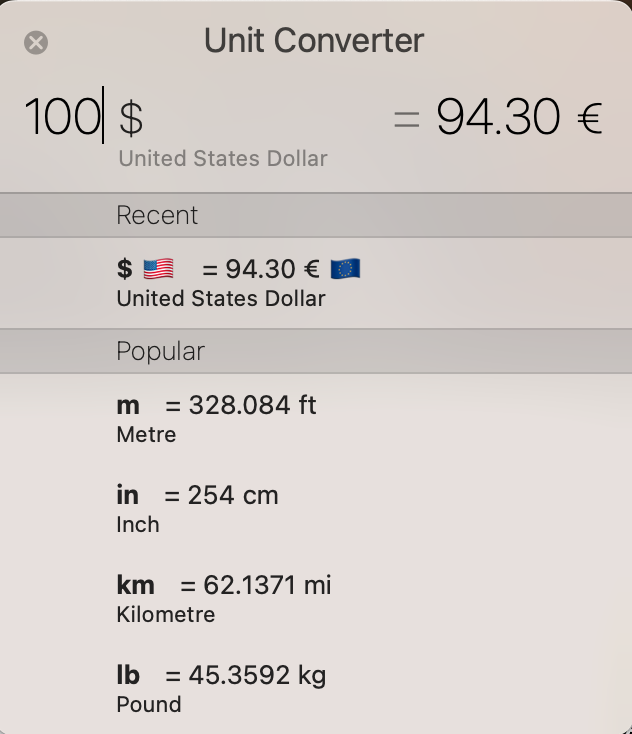The height and width of the screenshot is (734, 632).
Task: Close the Unit Converter panel
Action: [36, 43]
